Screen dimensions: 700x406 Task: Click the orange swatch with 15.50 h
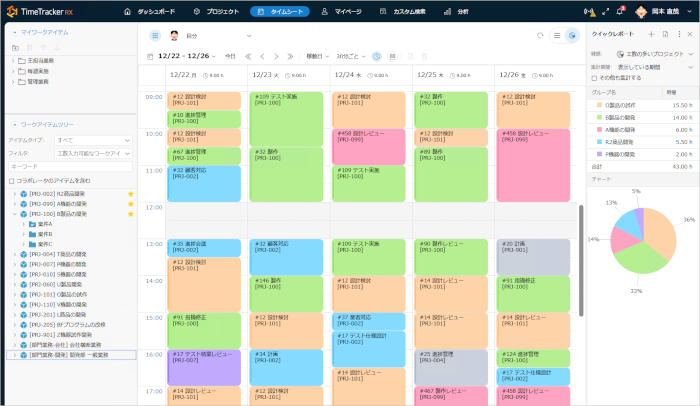(600, 105)
